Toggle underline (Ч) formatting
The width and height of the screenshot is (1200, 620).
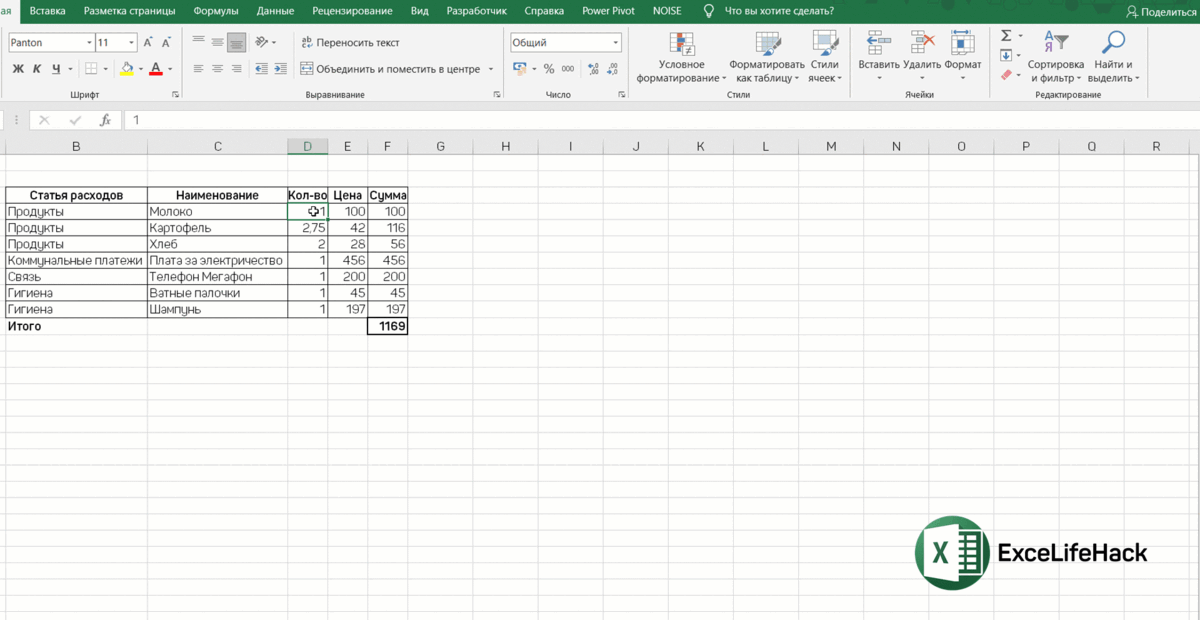point(56,69)
